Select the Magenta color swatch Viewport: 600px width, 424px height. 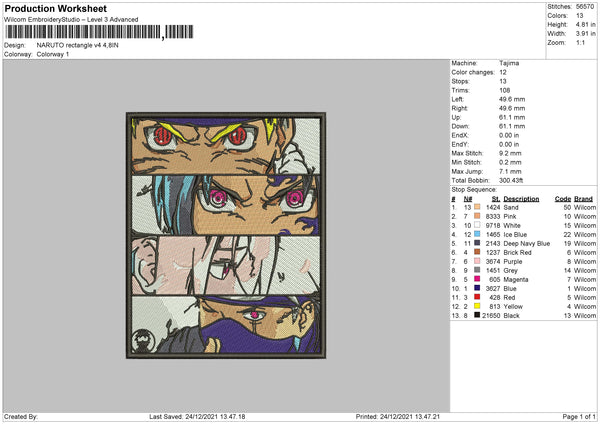pyautogui.click(x=477, y=279)
